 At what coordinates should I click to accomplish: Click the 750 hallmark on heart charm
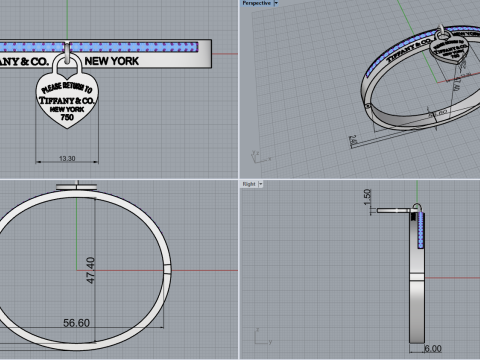click(67, 117)
